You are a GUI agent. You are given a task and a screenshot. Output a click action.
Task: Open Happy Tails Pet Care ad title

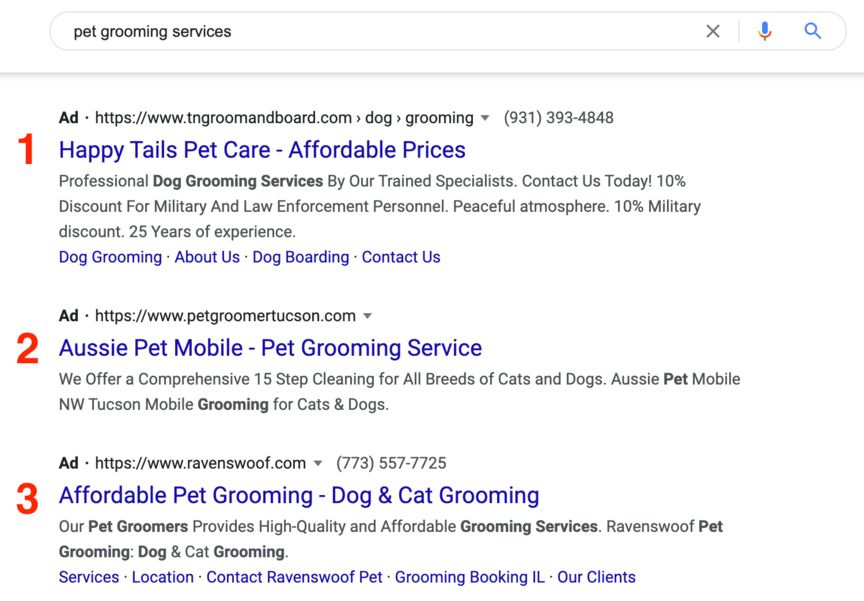coord(262,150)
